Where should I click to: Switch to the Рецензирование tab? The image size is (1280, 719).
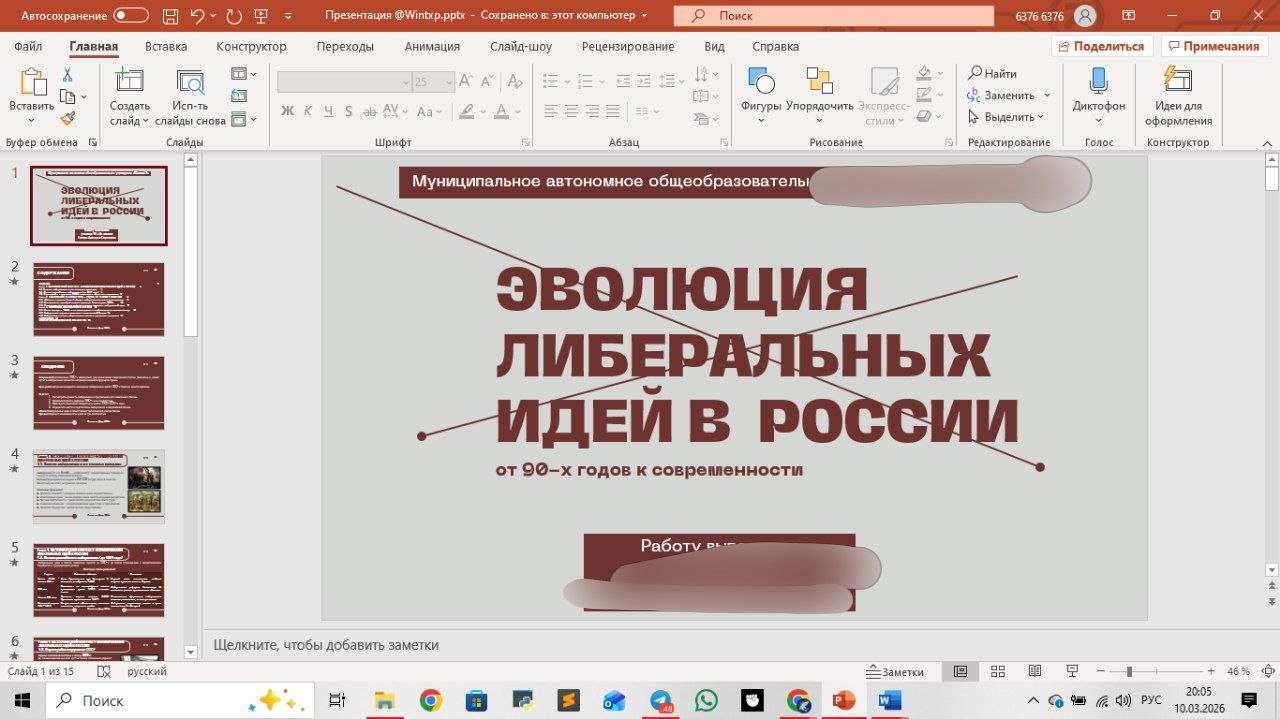628,46
